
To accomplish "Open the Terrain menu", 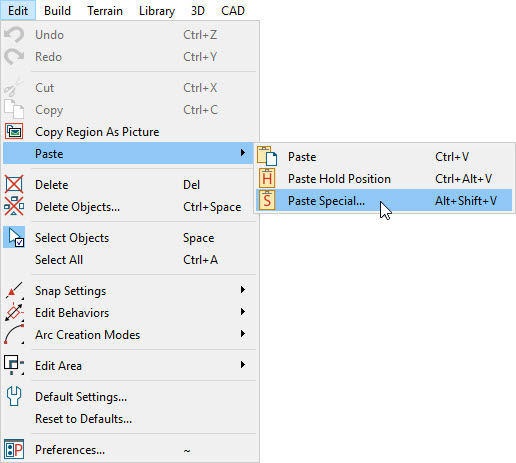I will (105, 11).
